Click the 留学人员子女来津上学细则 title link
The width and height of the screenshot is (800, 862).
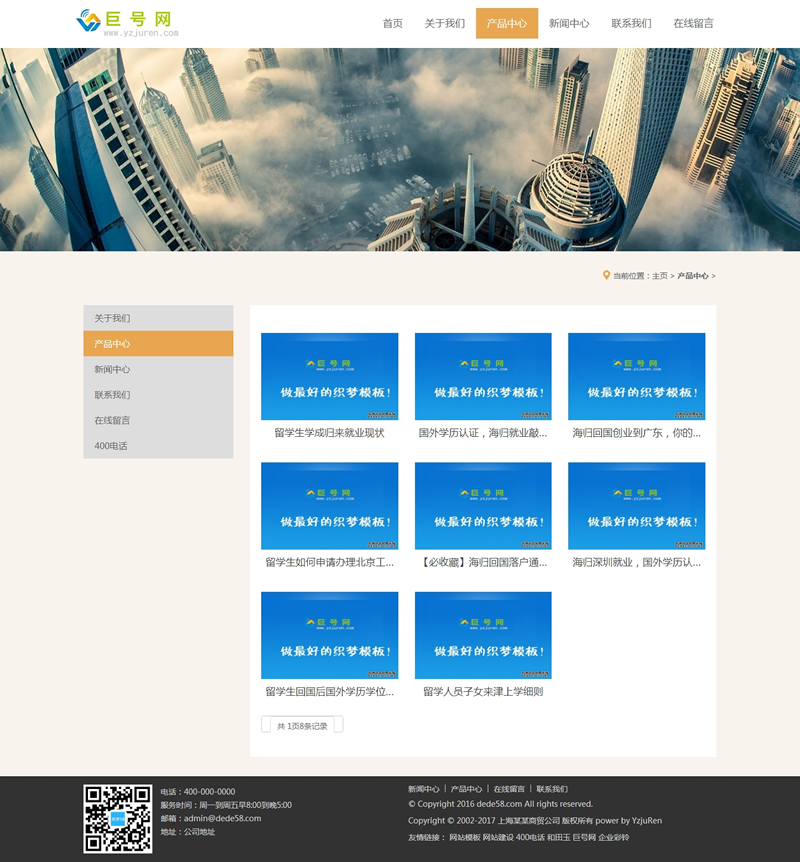483,691
